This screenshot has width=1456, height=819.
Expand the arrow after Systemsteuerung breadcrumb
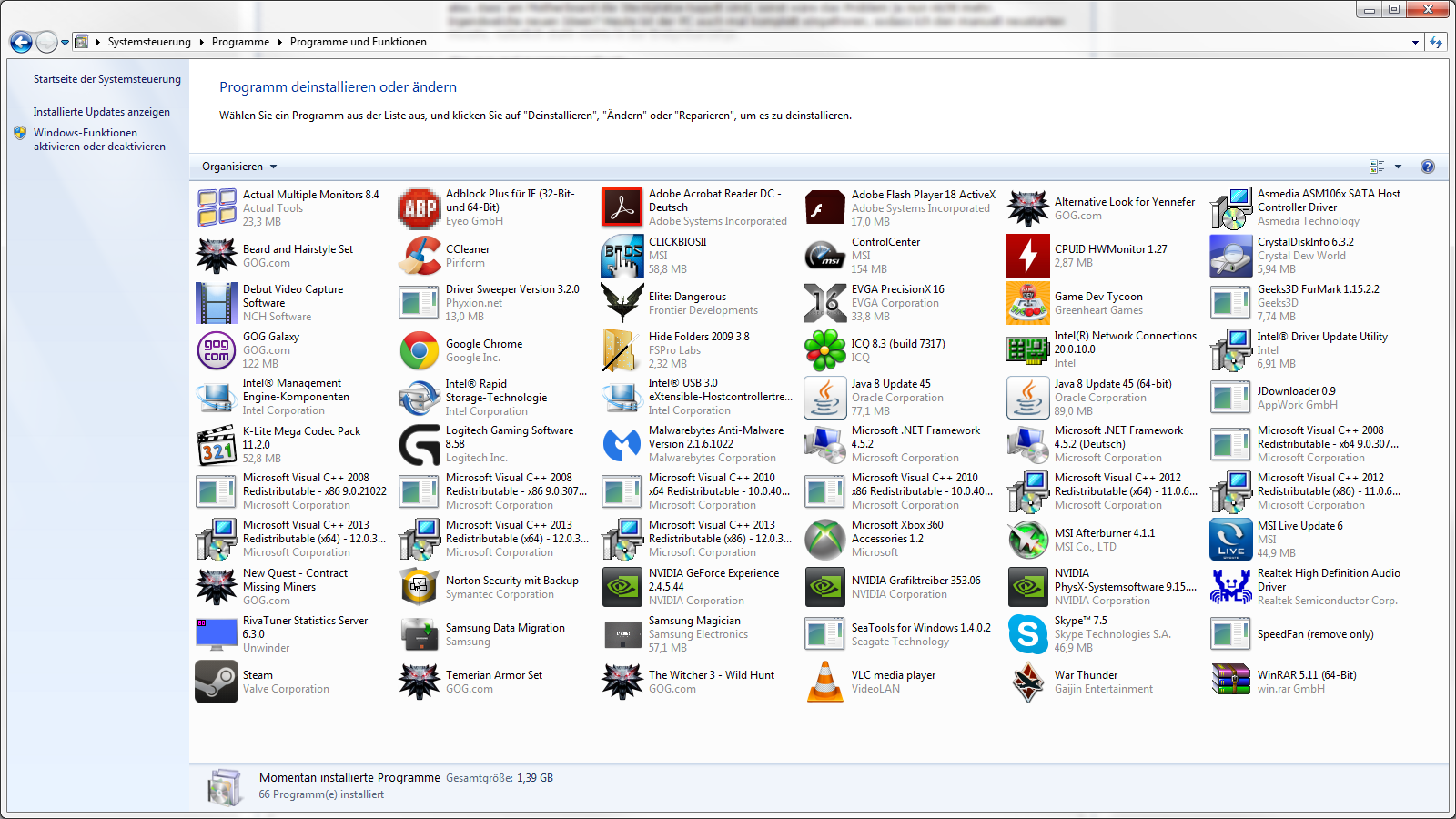(201, 42)
